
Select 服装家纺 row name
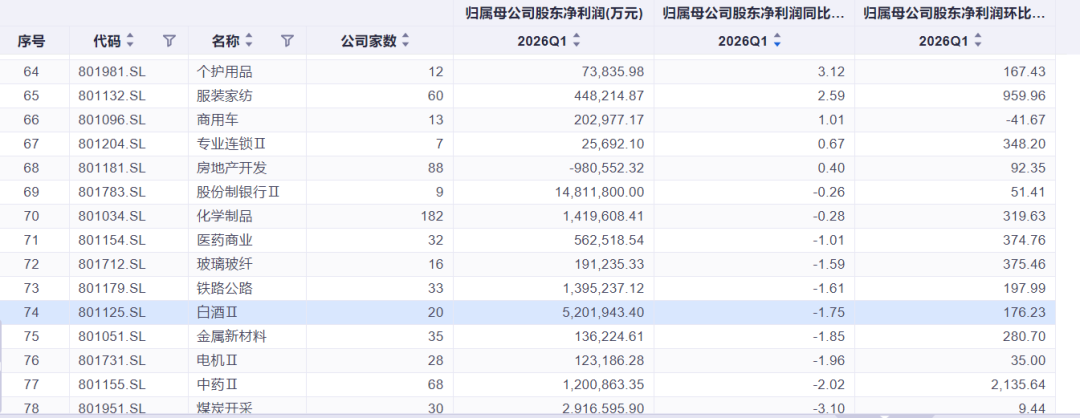[x=225, y=96]
